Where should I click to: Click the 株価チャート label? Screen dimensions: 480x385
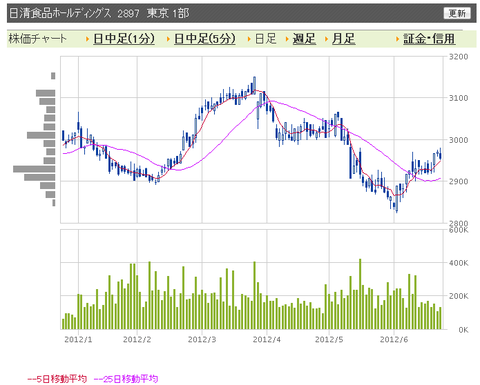coord(37,39)
